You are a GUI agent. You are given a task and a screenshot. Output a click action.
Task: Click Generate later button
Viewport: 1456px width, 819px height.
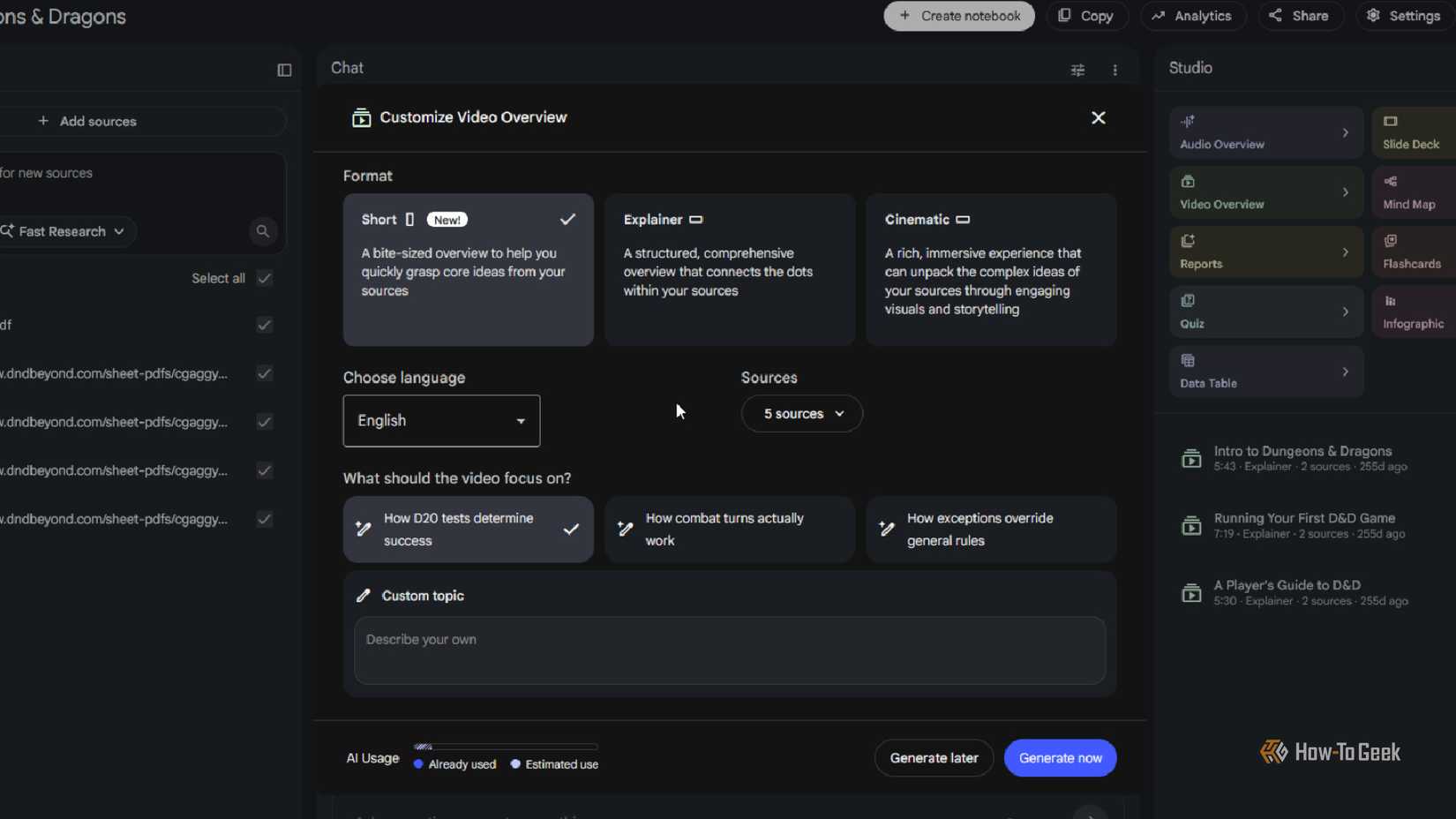coord(934,758)
